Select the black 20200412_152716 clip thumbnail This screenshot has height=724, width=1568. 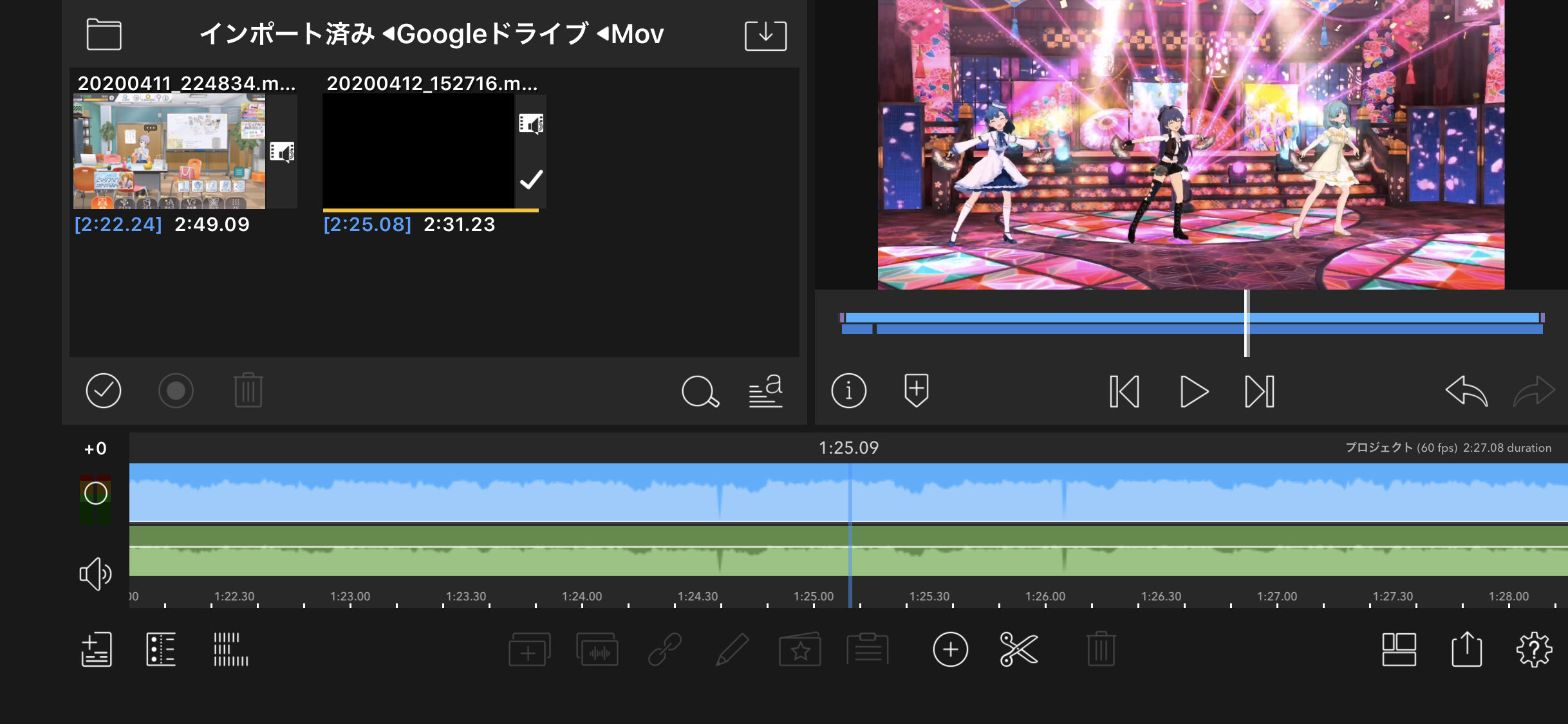click(x=418, y=151)
